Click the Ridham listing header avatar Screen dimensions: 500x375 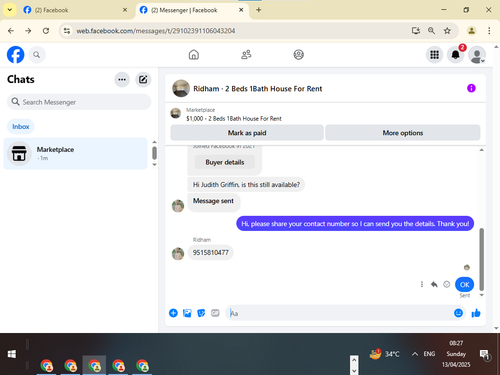pos(181,88)
